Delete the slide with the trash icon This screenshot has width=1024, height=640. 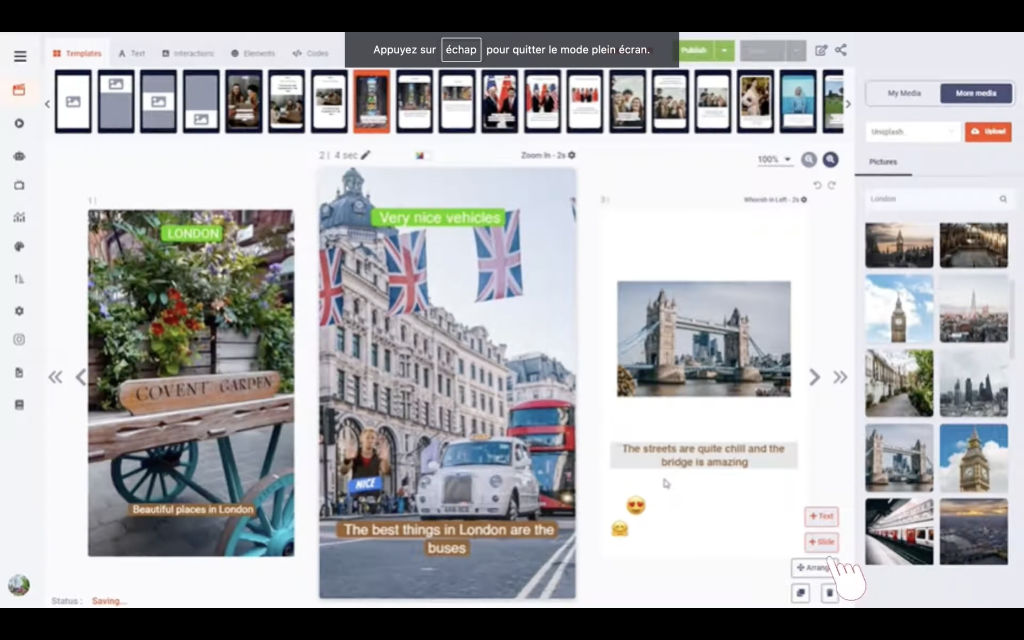point(829,593)
